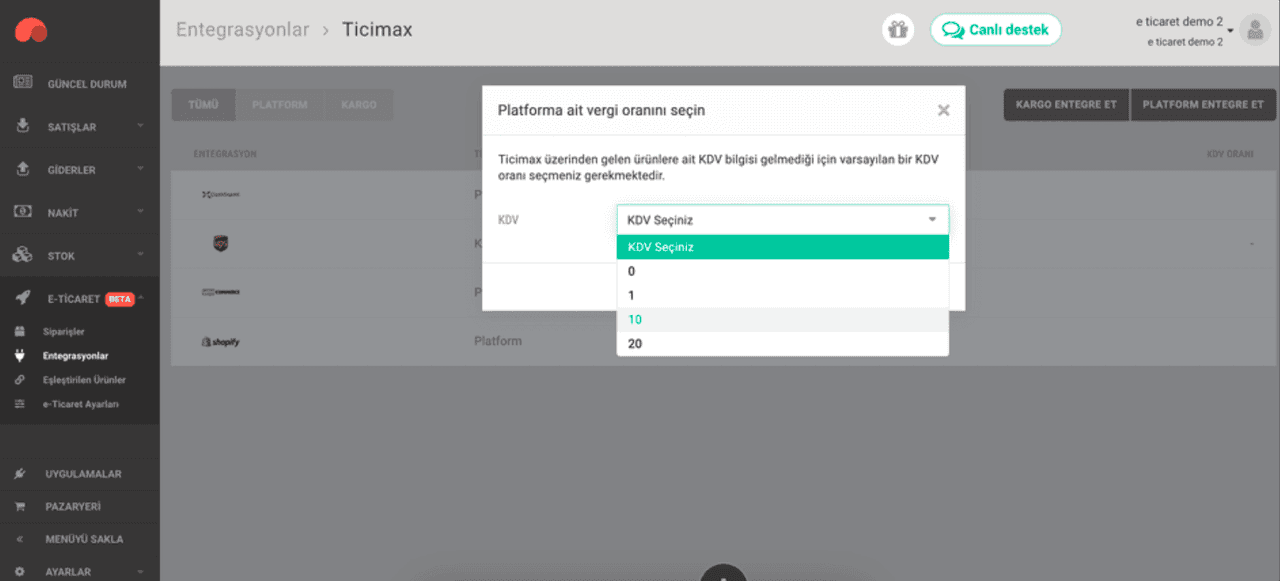Screen dimensions: 1280x581
Task: Open the KDV Seçiniz dropdown
Action: click(782, 219)
